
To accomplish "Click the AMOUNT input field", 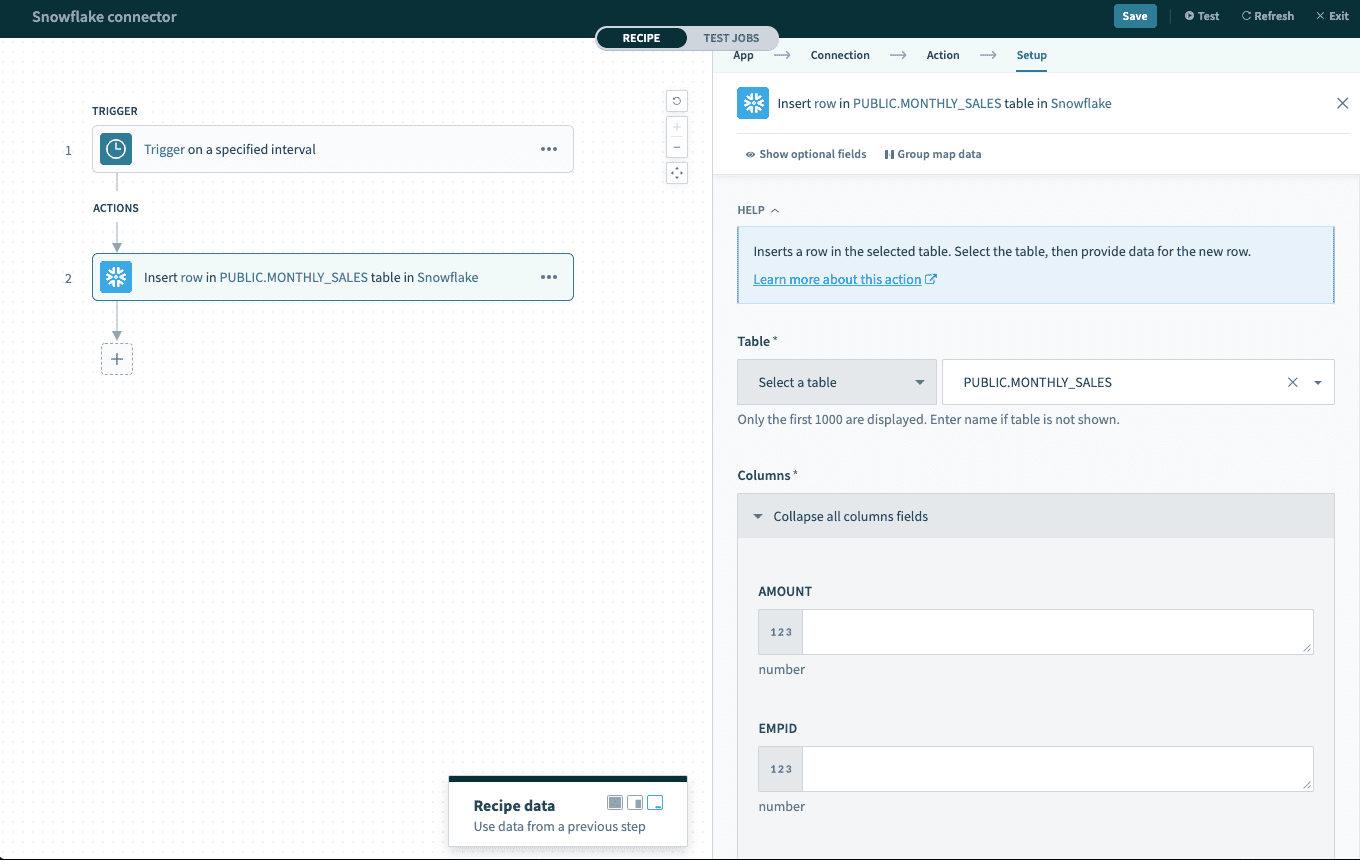I will (x=1056, y=632).
